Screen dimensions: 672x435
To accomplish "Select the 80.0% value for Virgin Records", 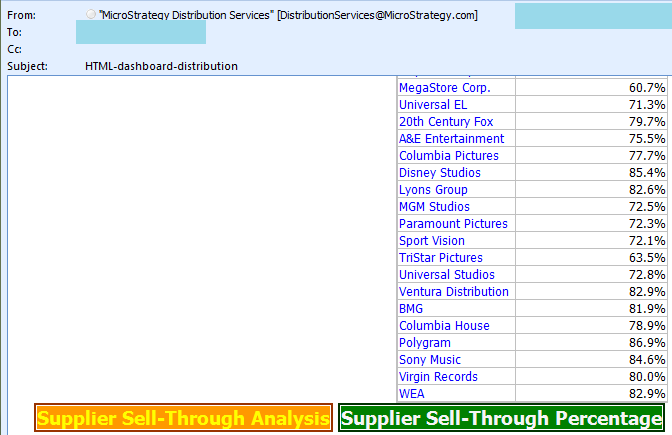I will [647, 377].
